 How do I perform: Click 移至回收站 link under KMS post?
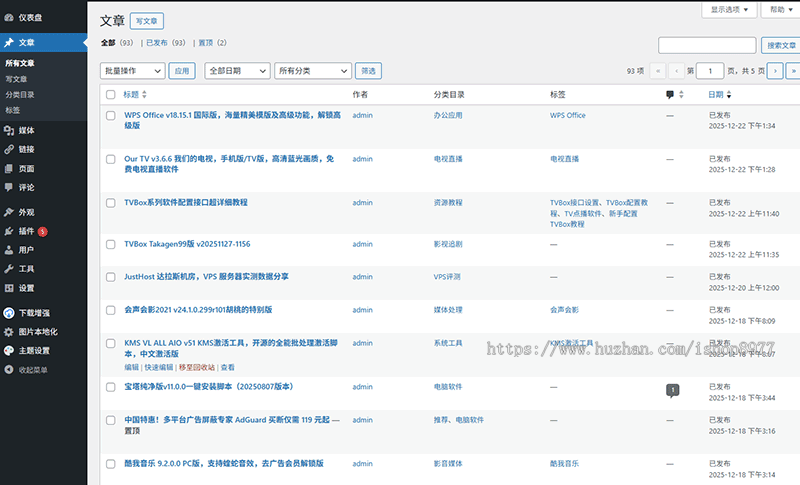coord(197,367)
